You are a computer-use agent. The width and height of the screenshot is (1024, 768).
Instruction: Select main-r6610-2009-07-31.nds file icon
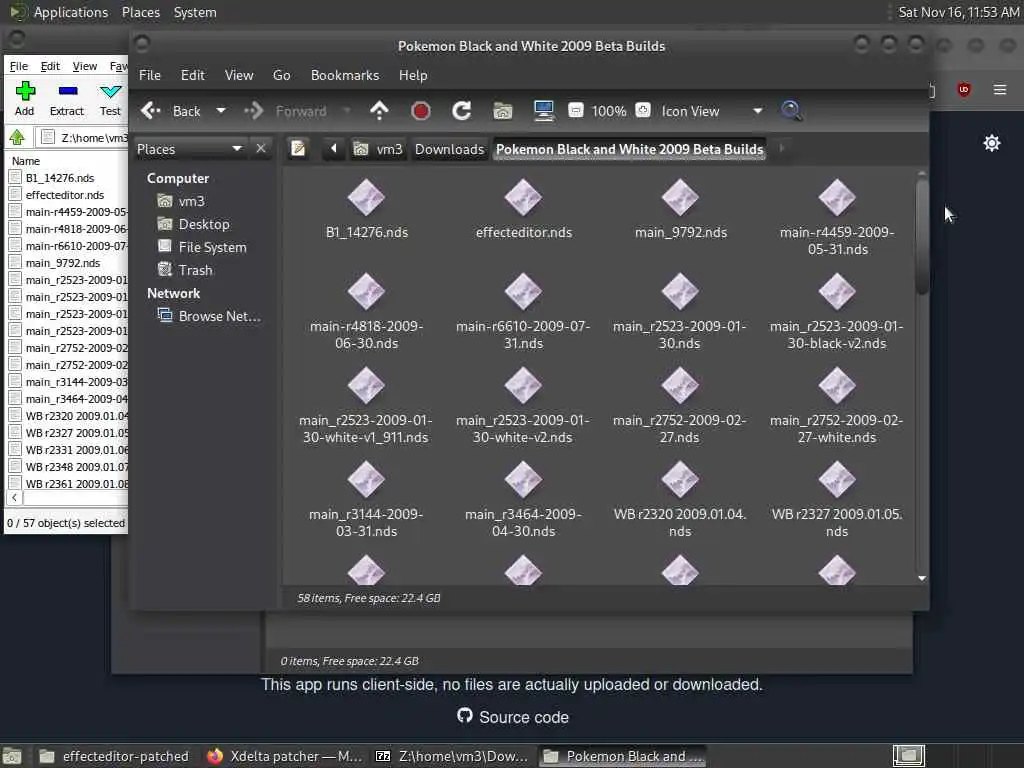(523, 292)
